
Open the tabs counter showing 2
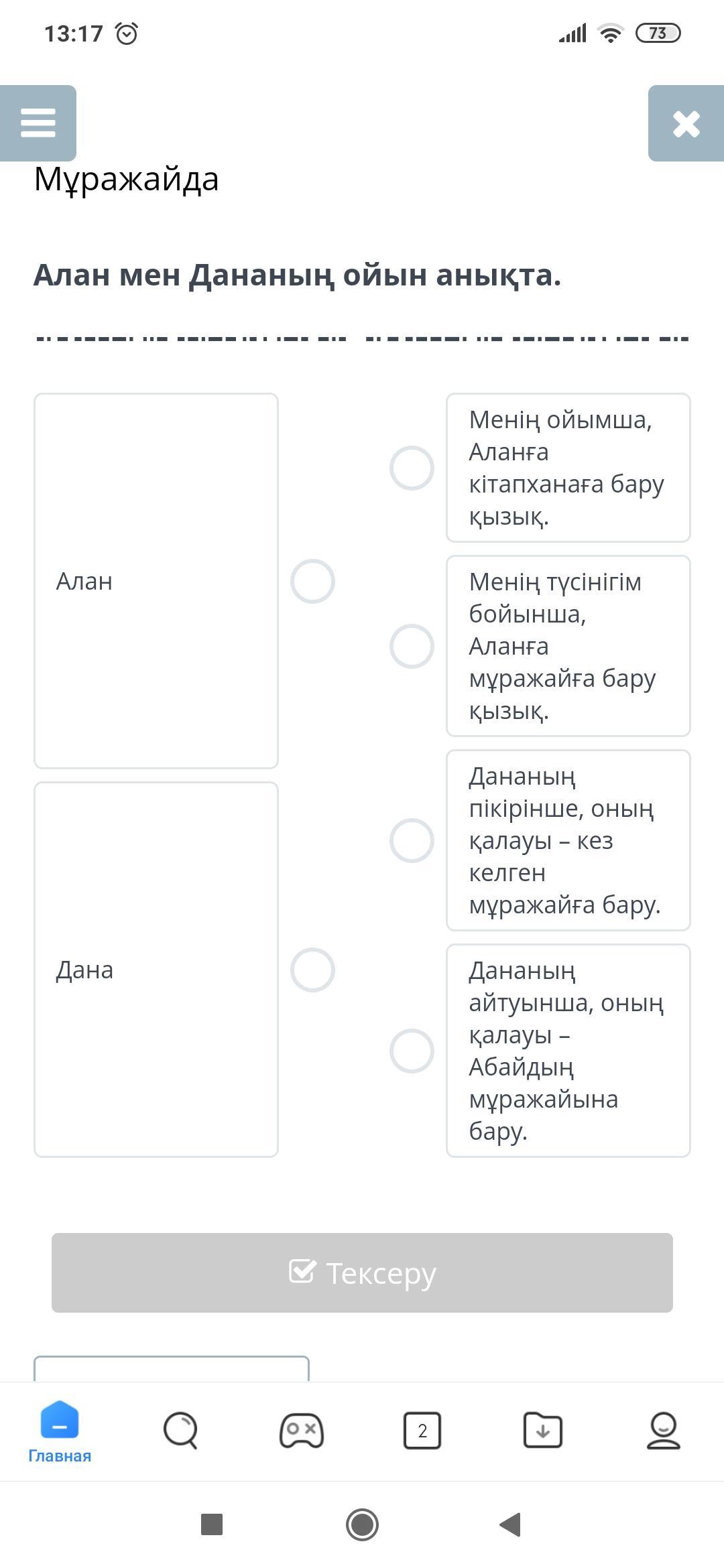[422, 1430]
